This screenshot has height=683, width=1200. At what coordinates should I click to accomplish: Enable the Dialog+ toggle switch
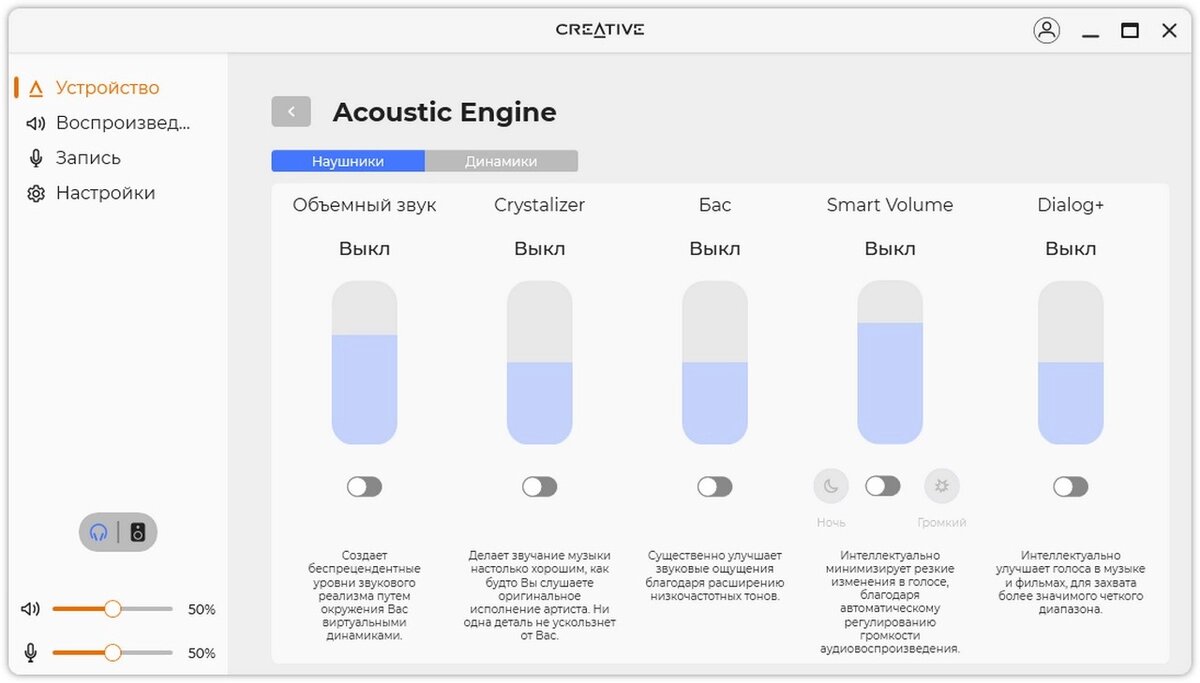tap(1070, 487)
